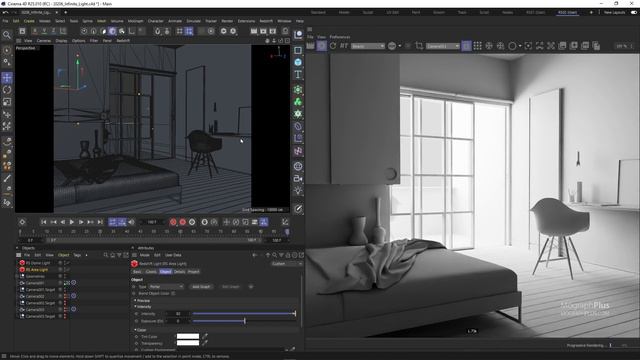Click the Objects panel search icon
Image resolution: width=640 pixels, height=360 pixels.
(106, 255)
